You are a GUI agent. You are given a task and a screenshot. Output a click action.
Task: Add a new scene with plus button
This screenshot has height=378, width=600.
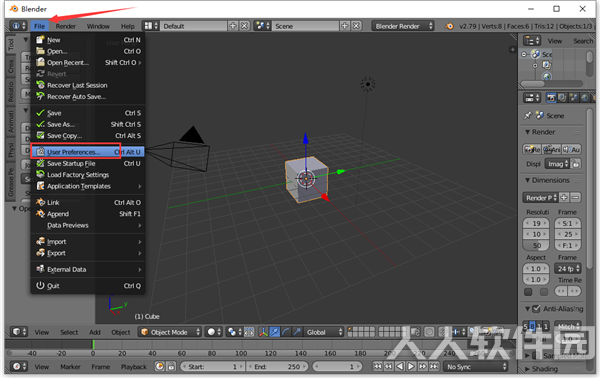[x=344, y=26]
